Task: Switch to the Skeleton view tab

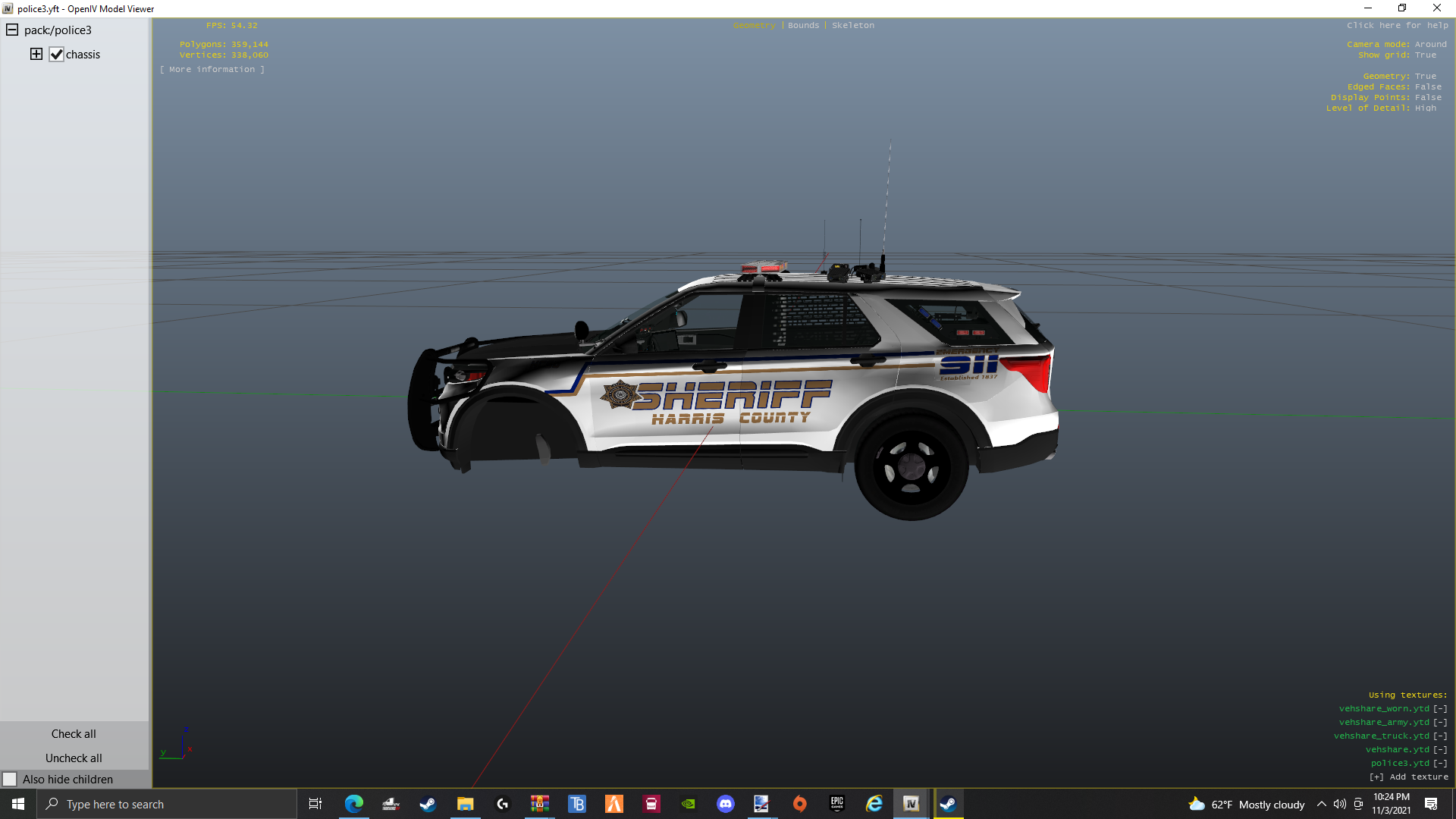Action: (852, 25)
